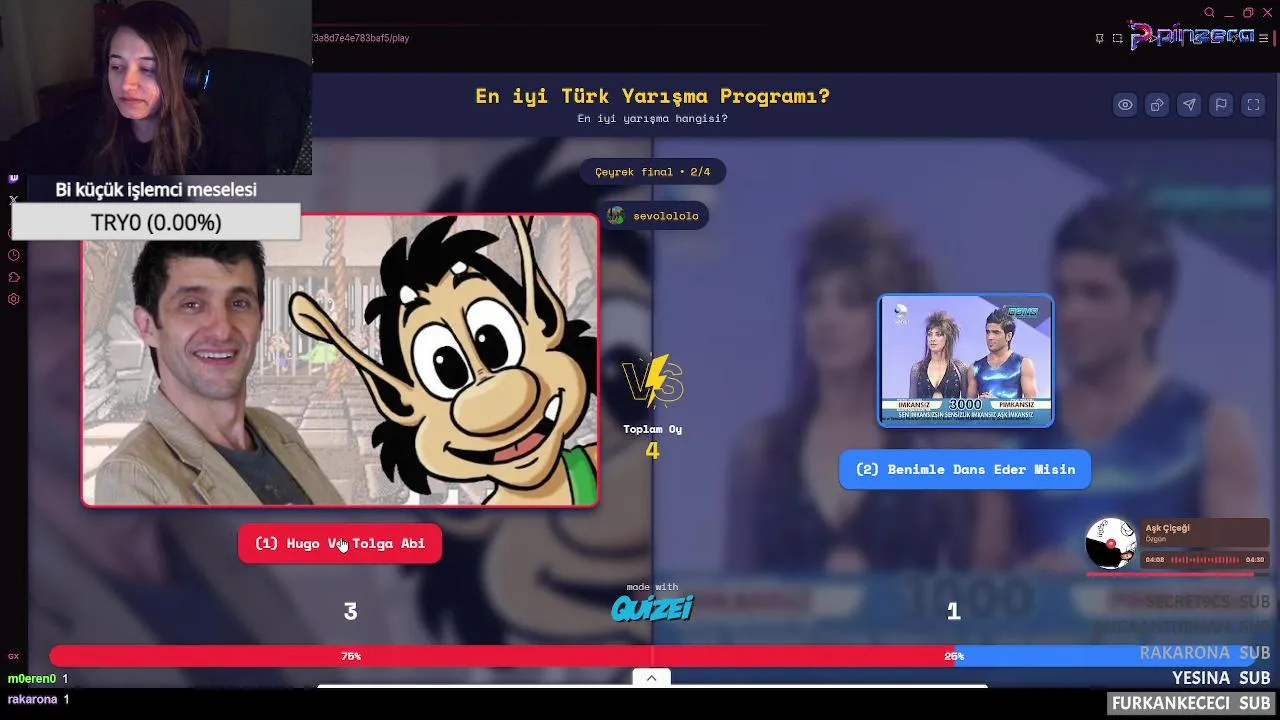Click the quiz title En iyi Türk Yarışma Programı?

click(x=653, y=96)
